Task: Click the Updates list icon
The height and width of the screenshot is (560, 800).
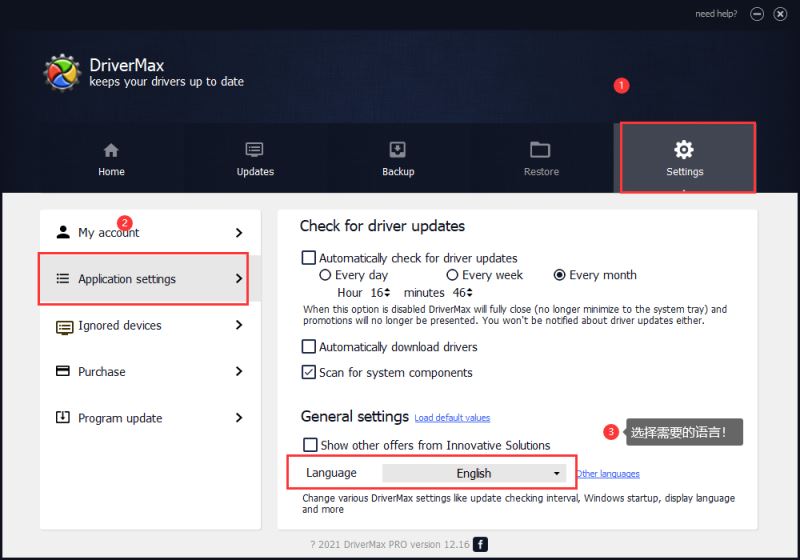Action: pos(255,150)
